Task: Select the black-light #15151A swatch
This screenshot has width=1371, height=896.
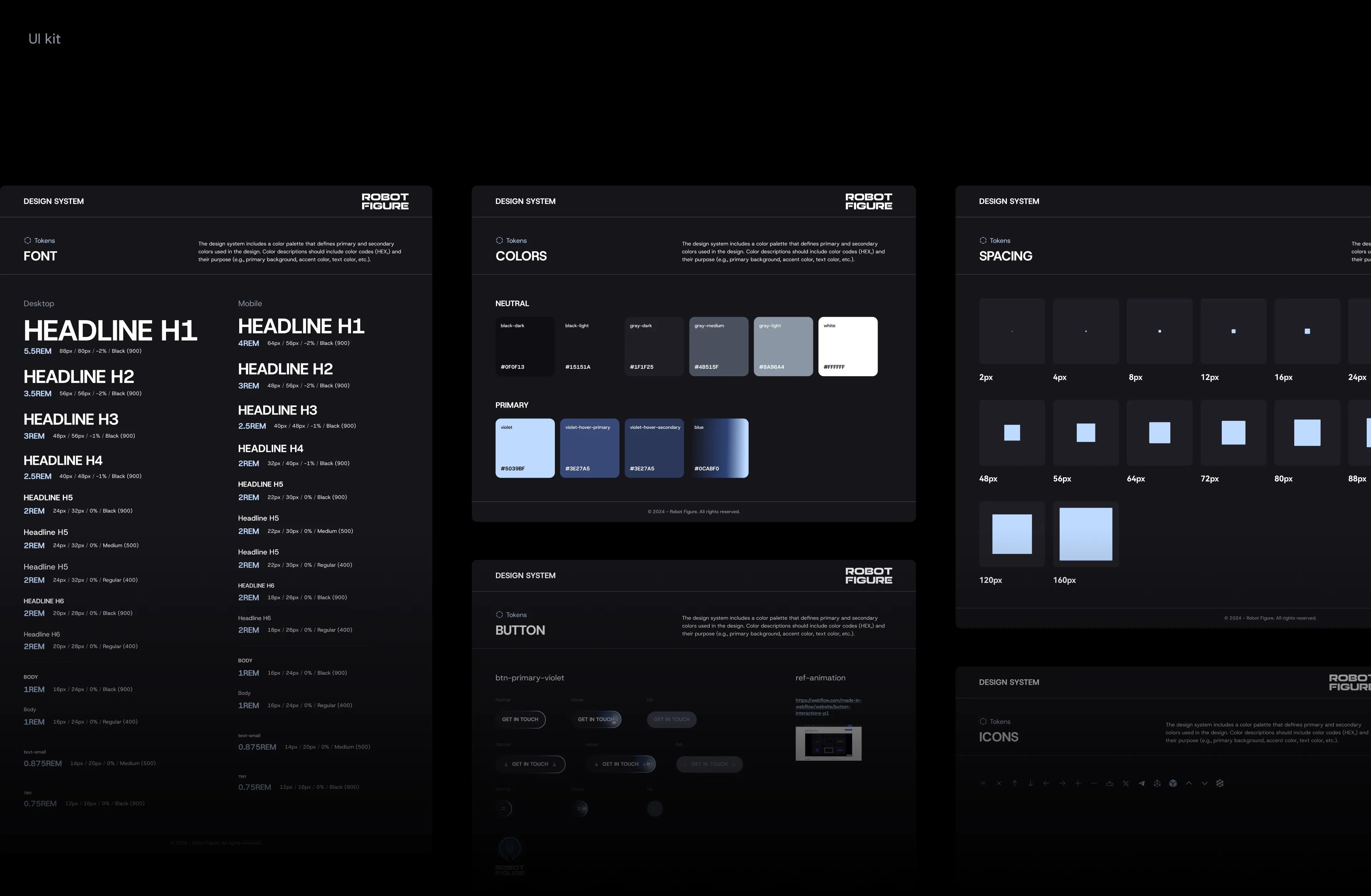Action: tap(589, 346)
